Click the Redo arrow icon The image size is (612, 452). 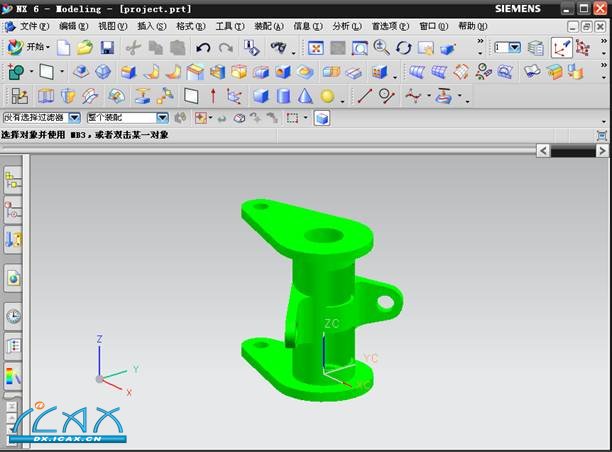(226, 48)
